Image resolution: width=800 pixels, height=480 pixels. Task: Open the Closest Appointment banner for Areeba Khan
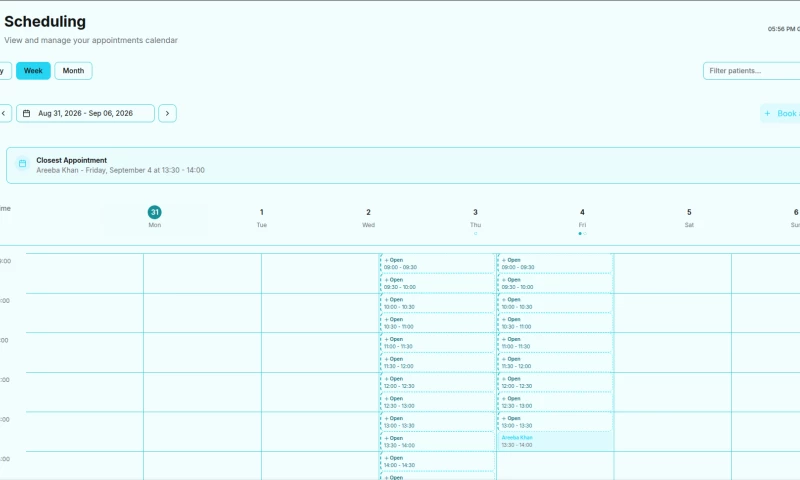pos(403,165)
